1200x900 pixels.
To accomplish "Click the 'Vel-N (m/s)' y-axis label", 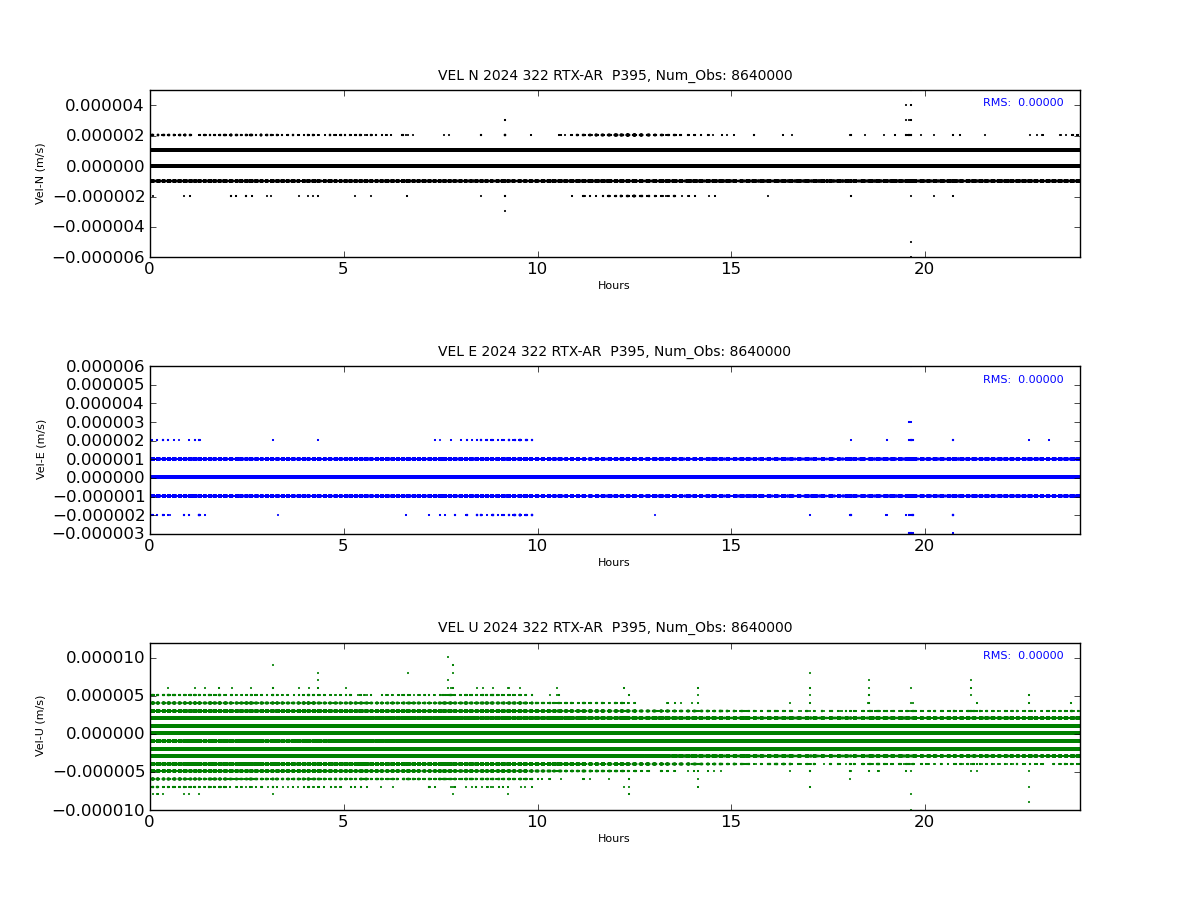I will click(x=41, y=173).
